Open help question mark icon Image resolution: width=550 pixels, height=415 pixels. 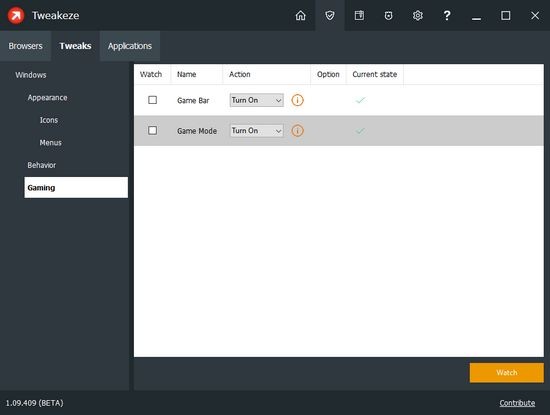pos(447,15)
